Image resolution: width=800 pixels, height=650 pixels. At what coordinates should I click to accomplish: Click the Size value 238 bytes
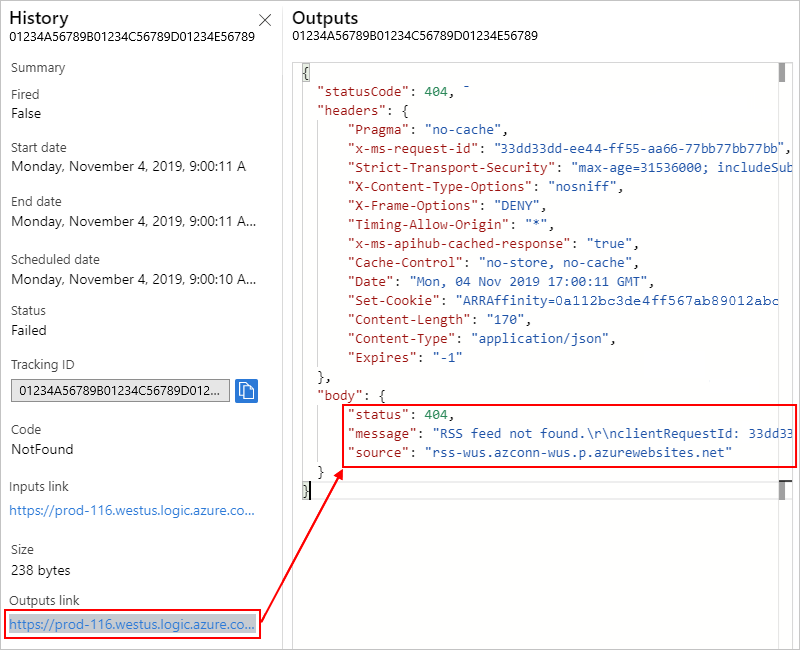click(x=41, y=570)
